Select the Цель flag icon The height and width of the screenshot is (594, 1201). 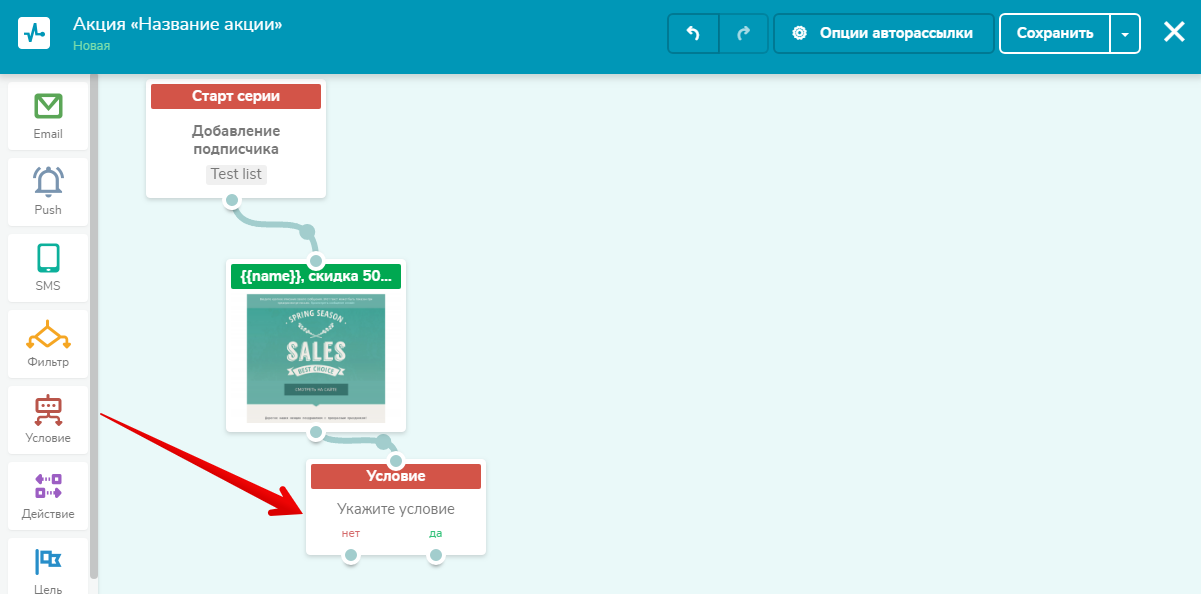[48, 560]
